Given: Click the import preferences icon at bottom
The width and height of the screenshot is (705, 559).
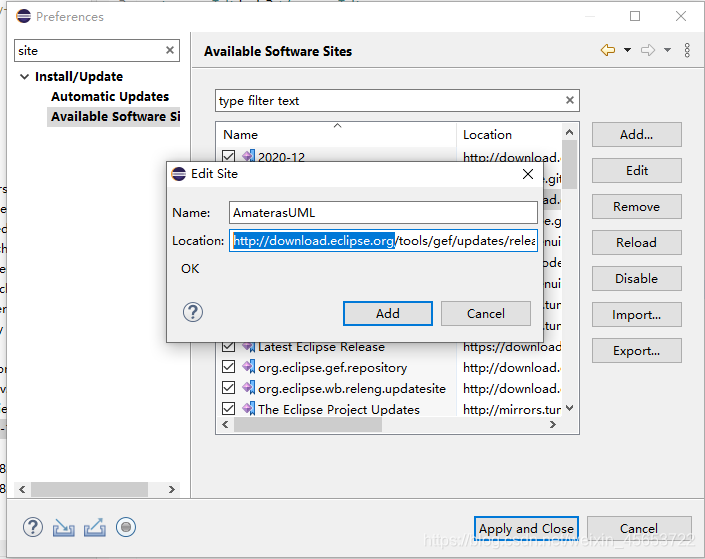Looking at the screenshot, I should coord(63,528).
